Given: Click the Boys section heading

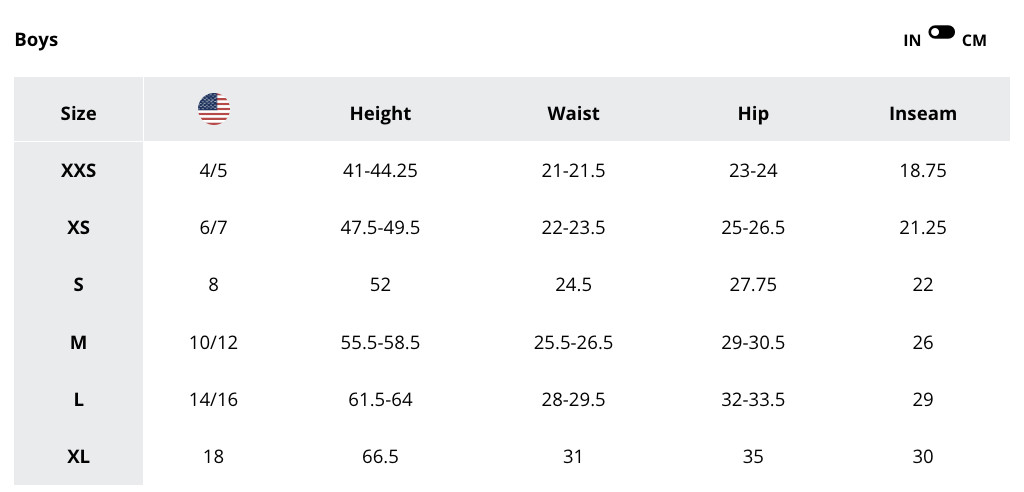Looking at the screenshot, I should point(36,40).
